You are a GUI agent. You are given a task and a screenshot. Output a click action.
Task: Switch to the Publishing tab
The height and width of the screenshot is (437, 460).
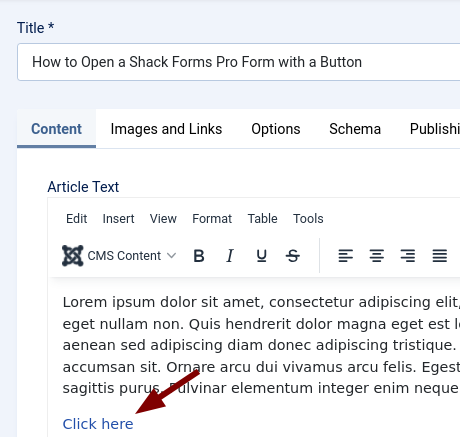click(x=434, y=129)
